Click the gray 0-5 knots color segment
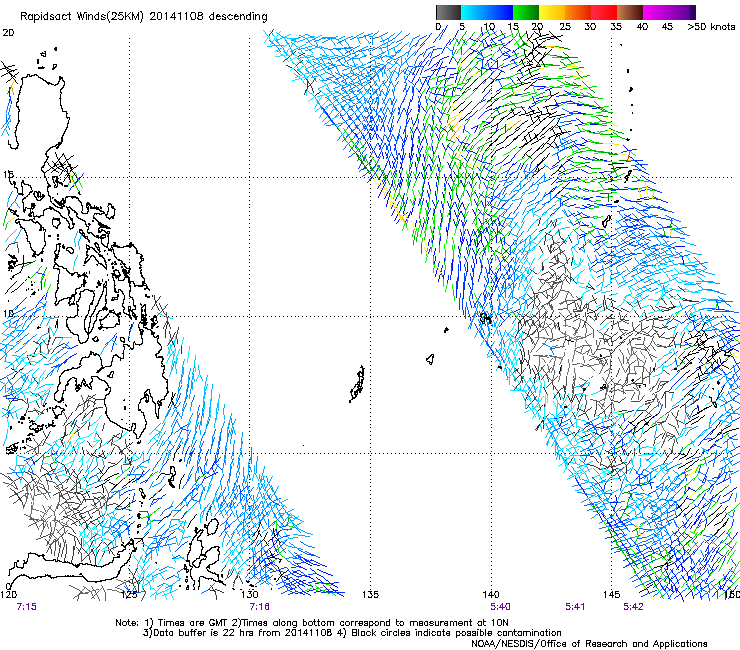Viewport: 740px width, 650px height. [448, 12]
